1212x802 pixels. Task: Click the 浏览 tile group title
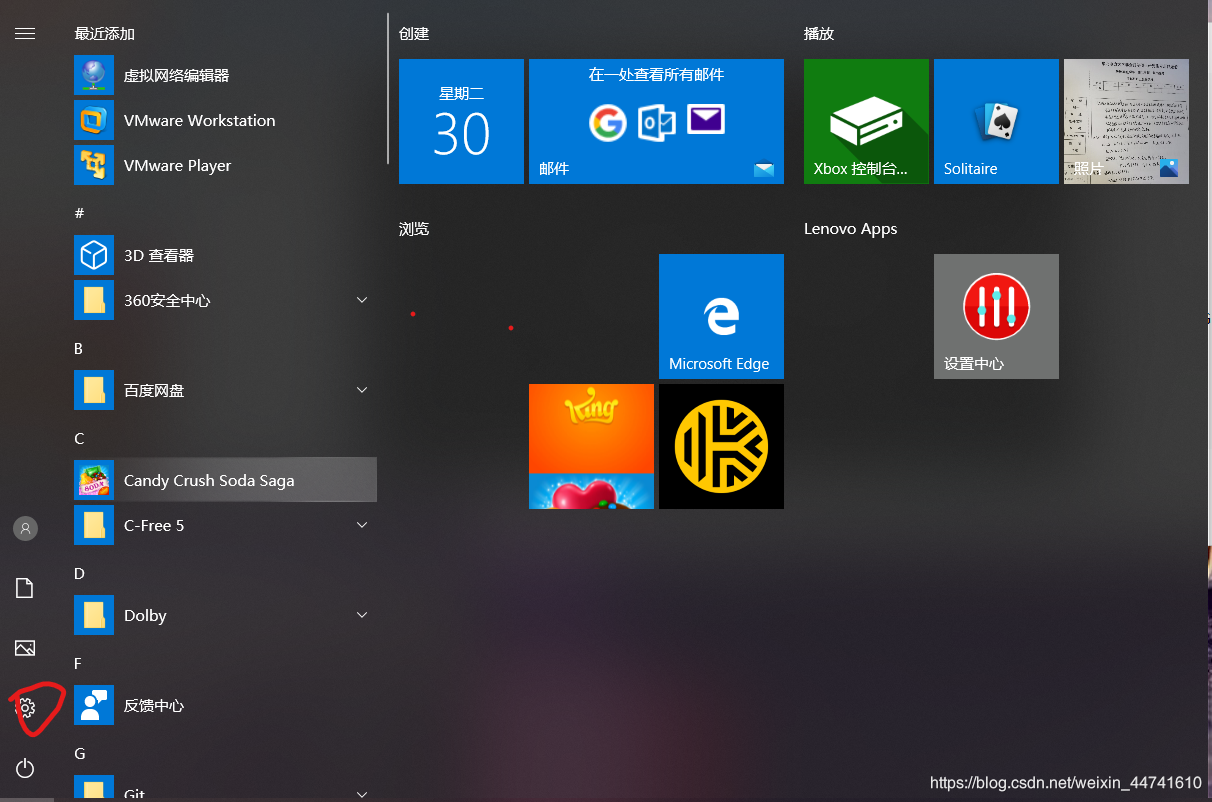point(414,229)
